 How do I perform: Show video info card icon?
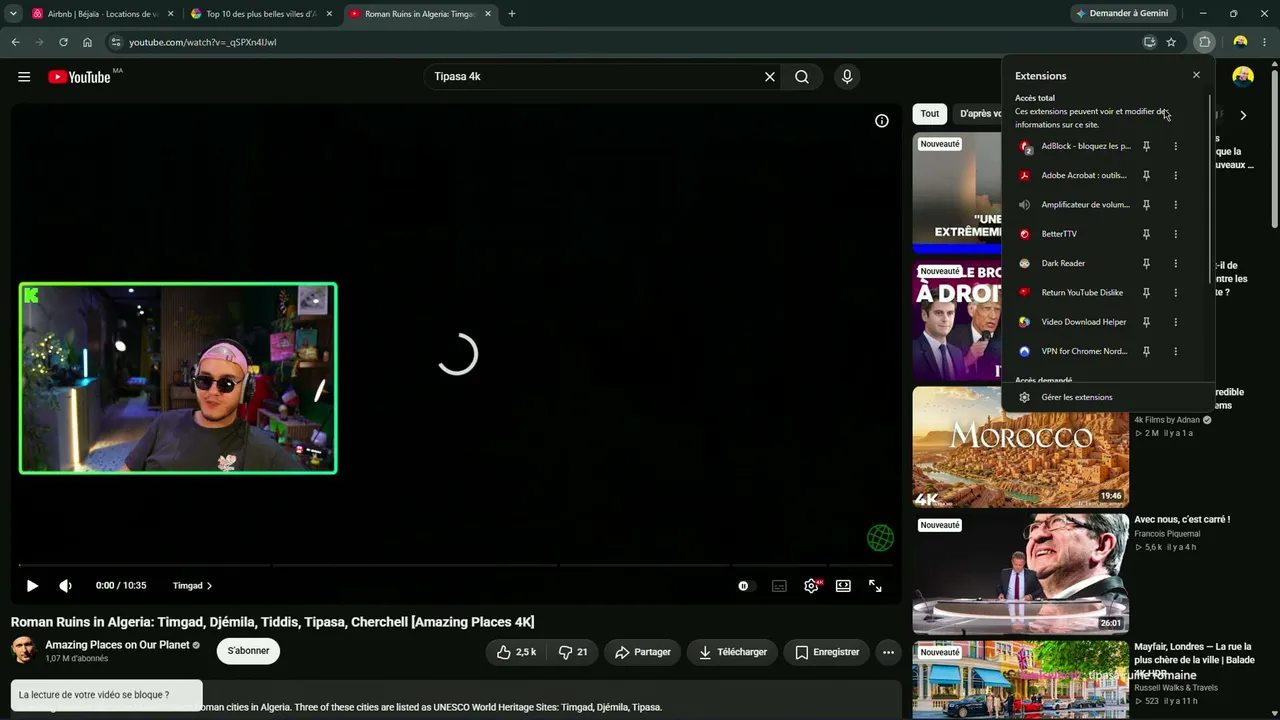pyautogui.click(x=882, y=121)
